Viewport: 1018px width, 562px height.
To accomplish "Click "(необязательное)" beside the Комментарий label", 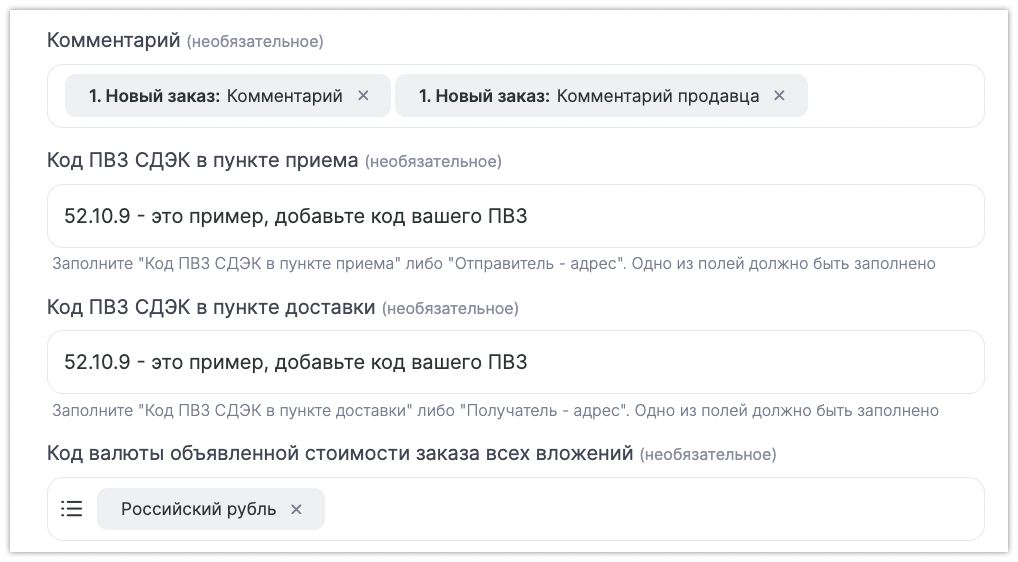I will [255, 42].
